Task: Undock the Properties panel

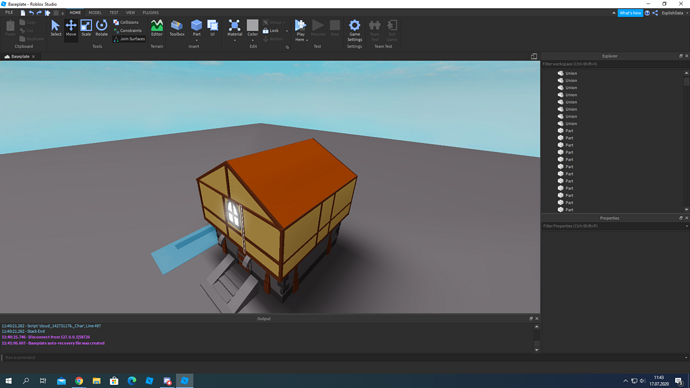Action: point(681,218)
